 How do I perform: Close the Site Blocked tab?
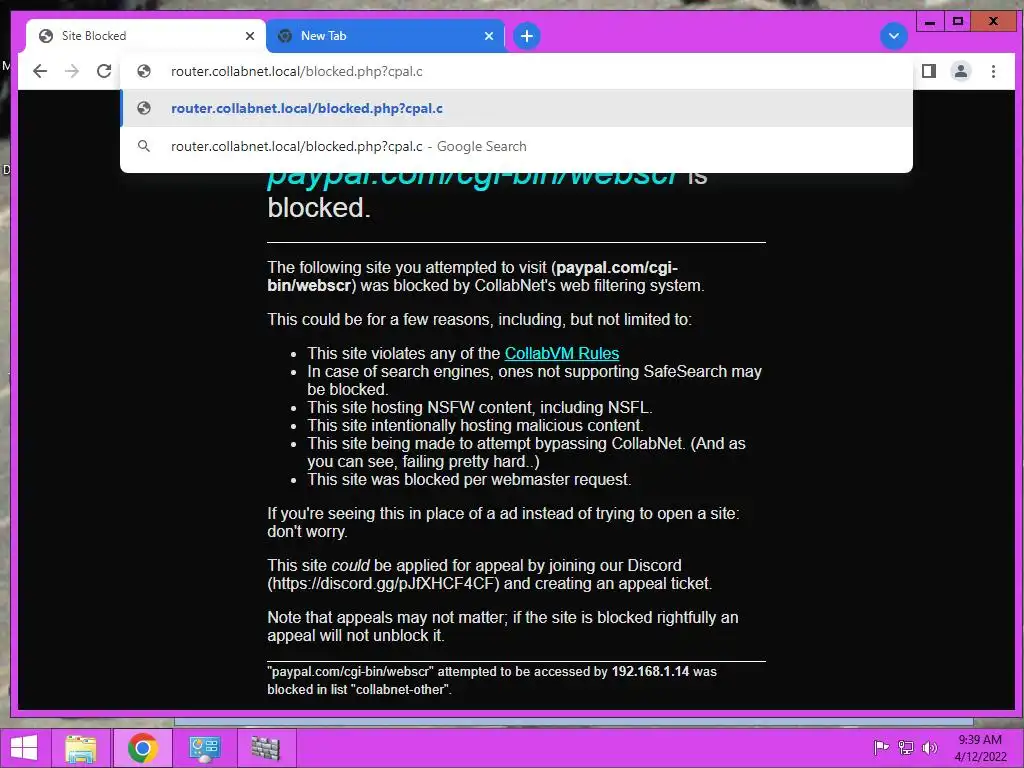[249, 36]
